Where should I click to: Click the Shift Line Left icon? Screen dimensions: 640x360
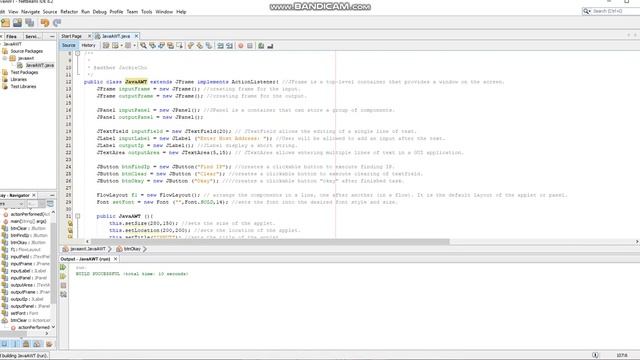[220, 46]
